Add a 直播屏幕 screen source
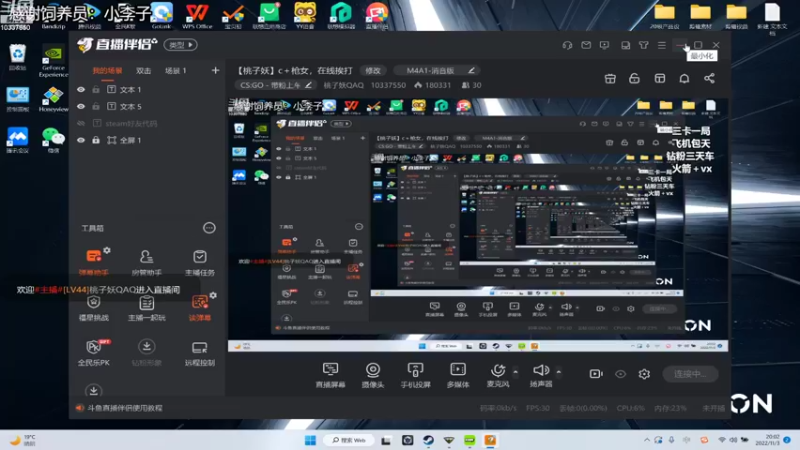This screenshot has height=450, width=800. tap(330, 375)
